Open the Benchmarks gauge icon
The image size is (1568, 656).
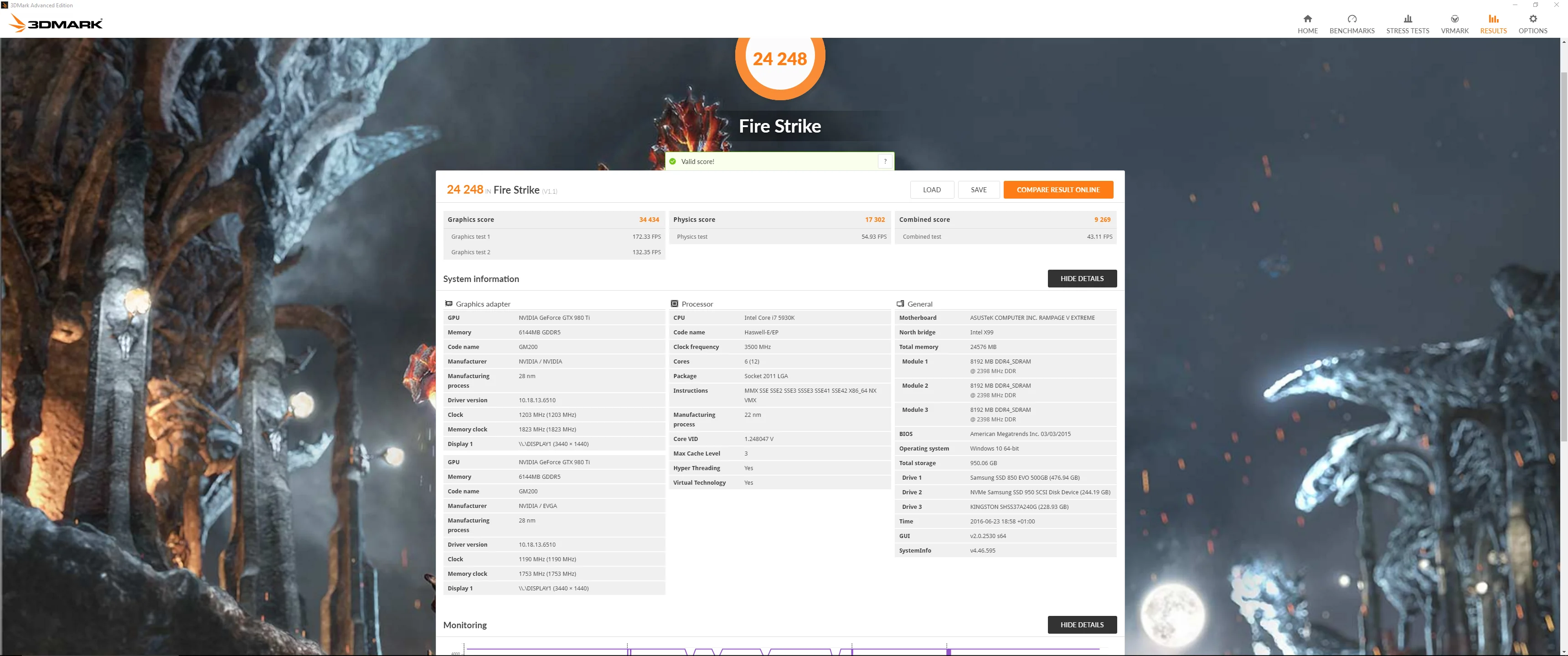tap(1352, 19)
